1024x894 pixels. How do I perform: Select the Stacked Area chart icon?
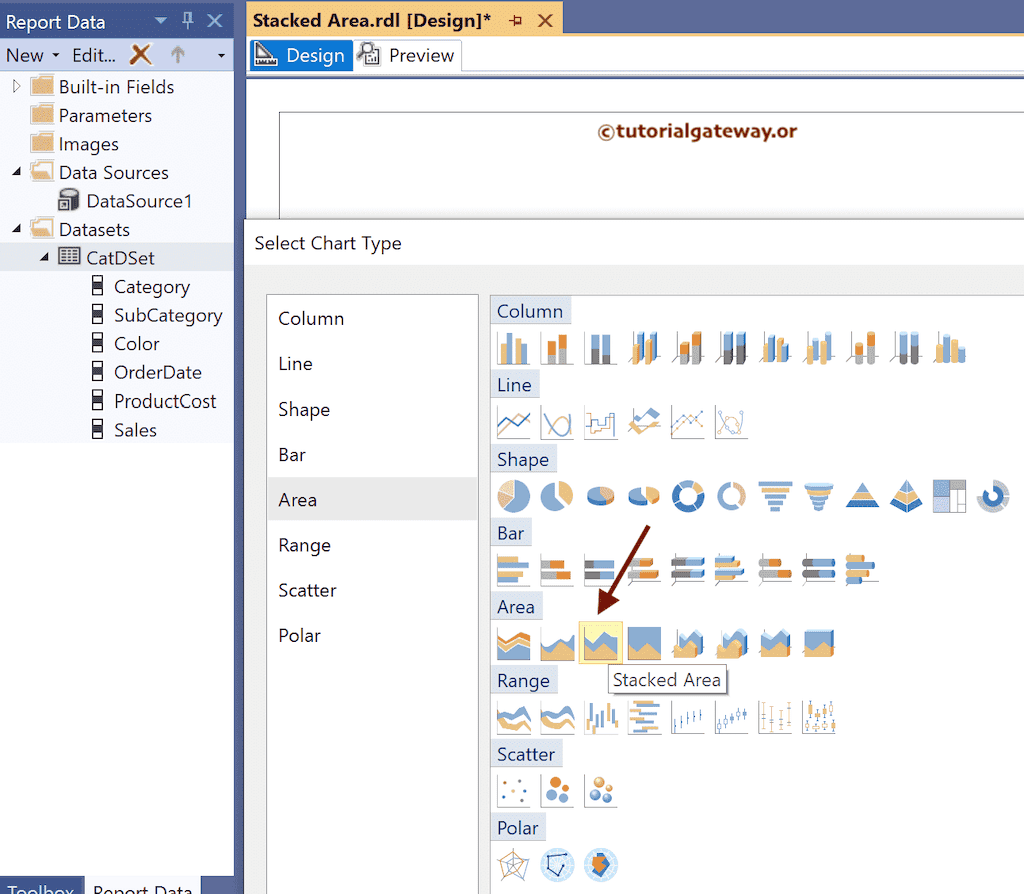tap(600, 643)
